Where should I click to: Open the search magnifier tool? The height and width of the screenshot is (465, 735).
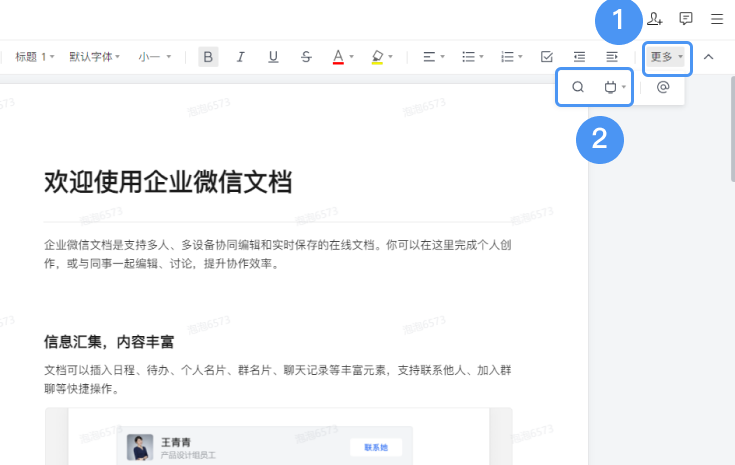(x=578, y=87)
